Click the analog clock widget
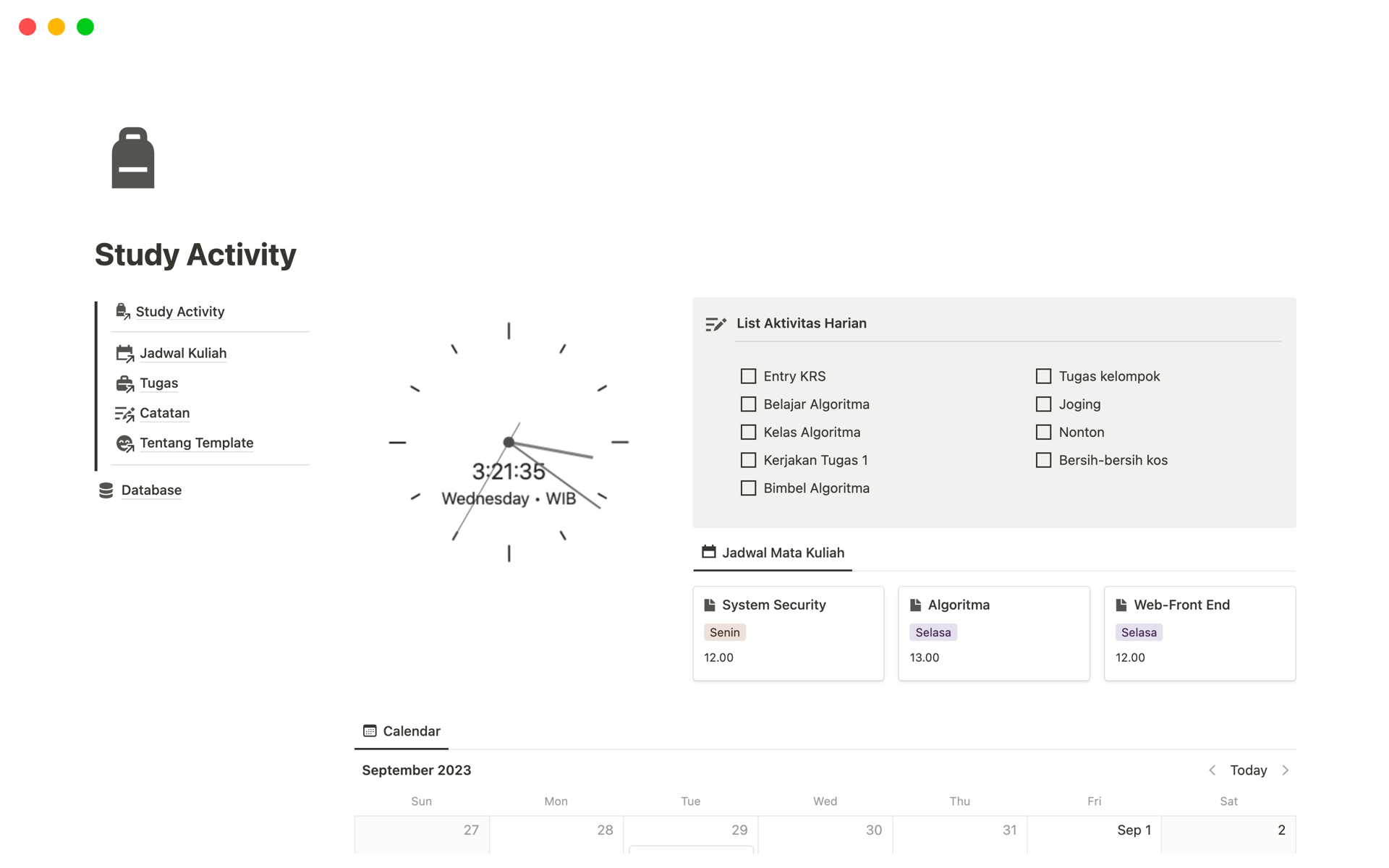 point(509,442)
